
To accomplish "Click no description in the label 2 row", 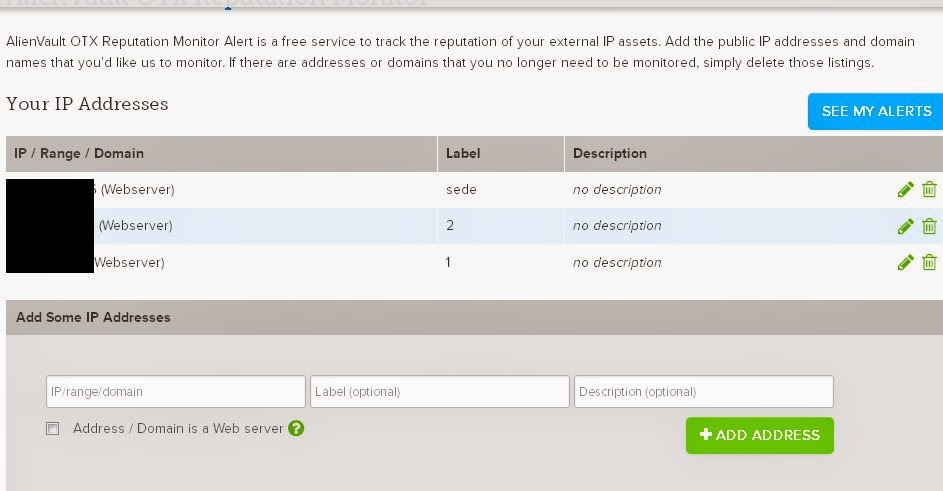I will pos(617,226).
